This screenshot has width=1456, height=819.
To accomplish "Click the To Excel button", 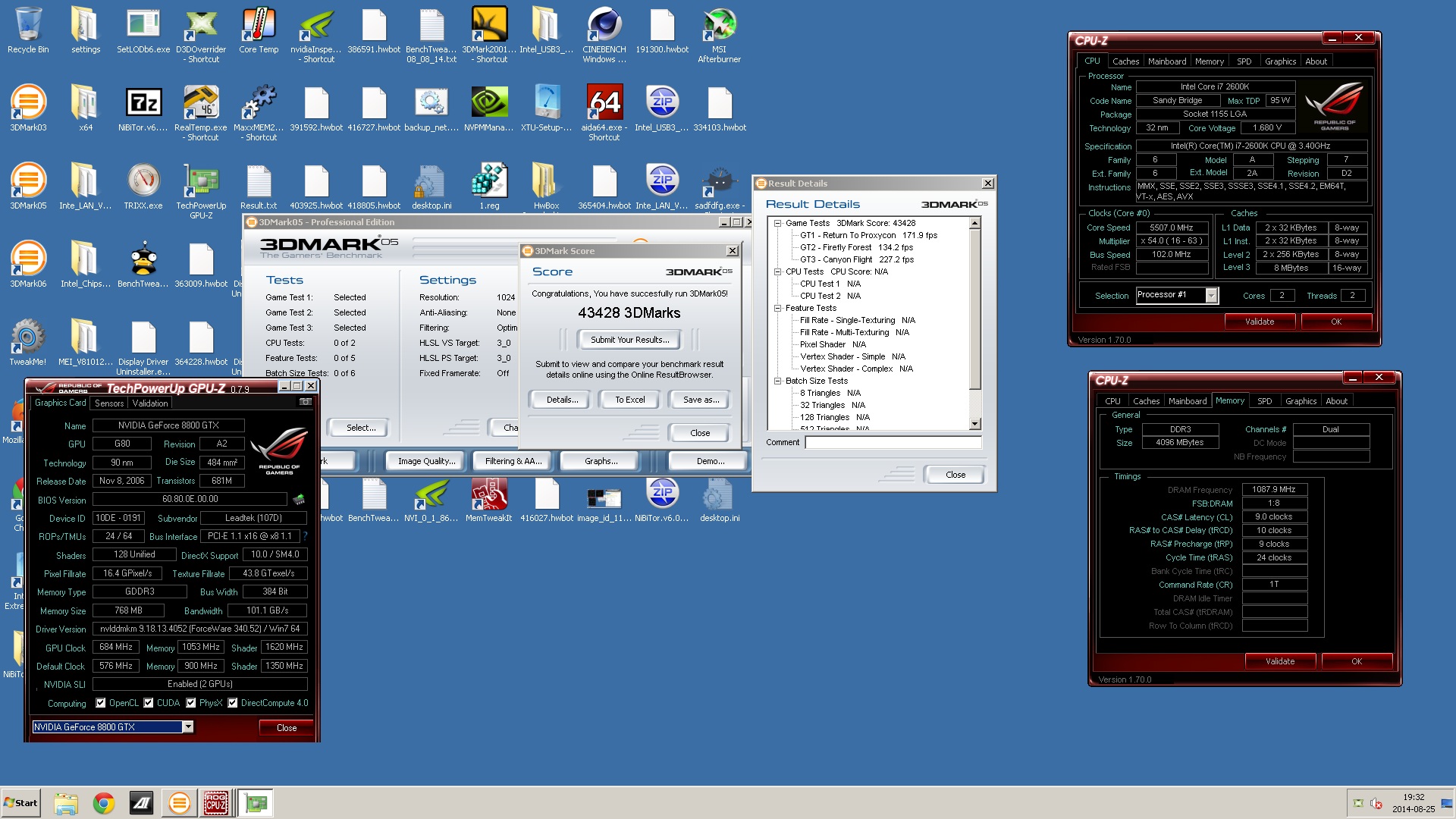I will click(x=629, y=400).
